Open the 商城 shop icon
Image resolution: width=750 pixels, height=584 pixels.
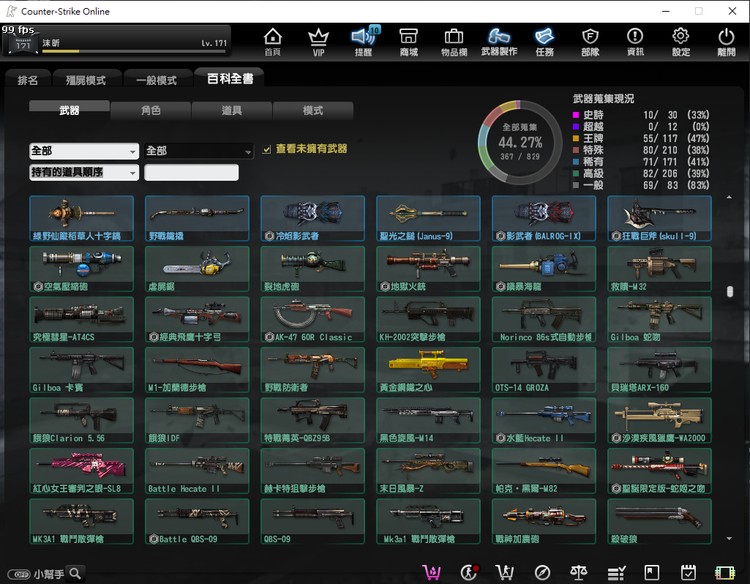pyautogui.click(x=408, y=42)
